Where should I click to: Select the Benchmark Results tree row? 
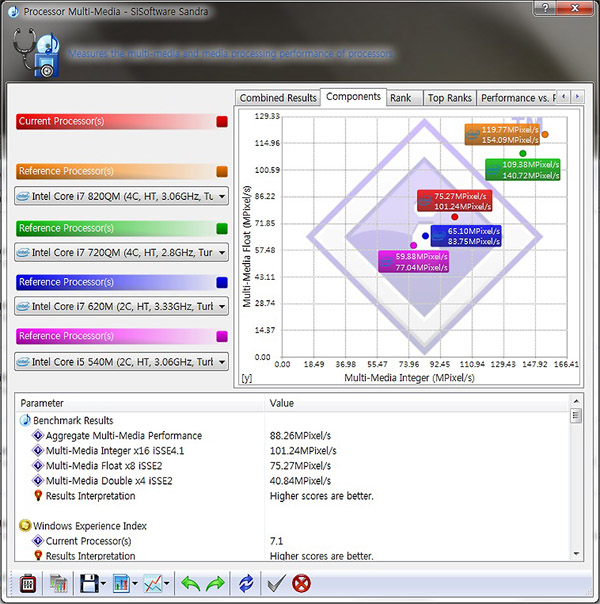coord(73,420)
